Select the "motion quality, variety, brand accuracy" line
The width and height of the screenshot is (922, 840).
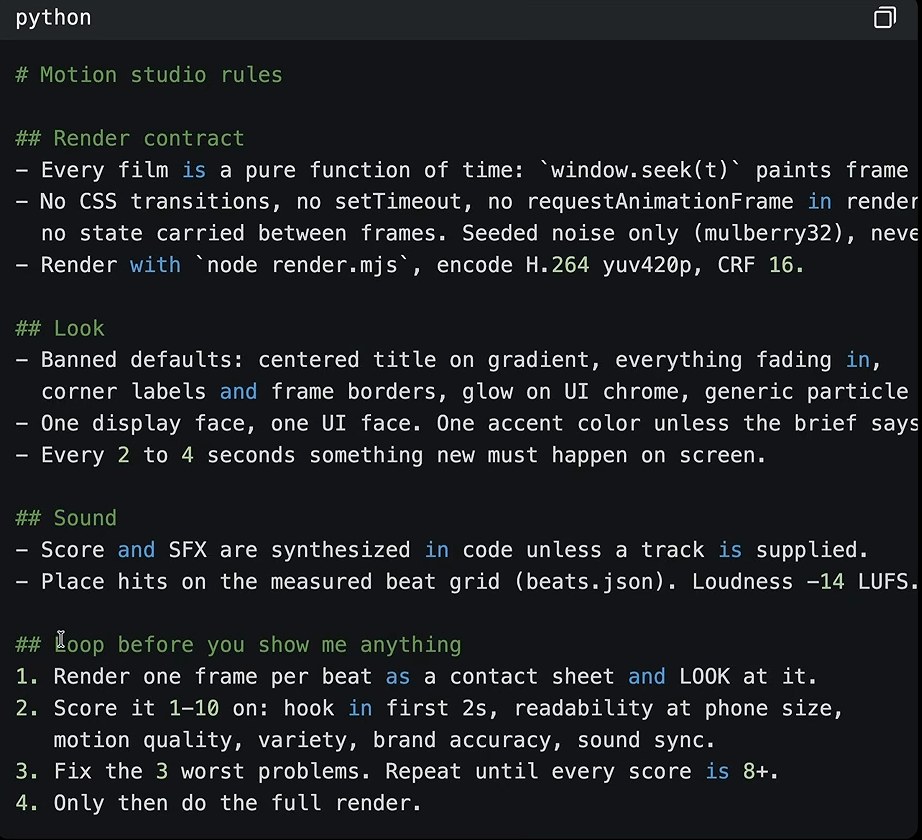(x=385, y=740)
